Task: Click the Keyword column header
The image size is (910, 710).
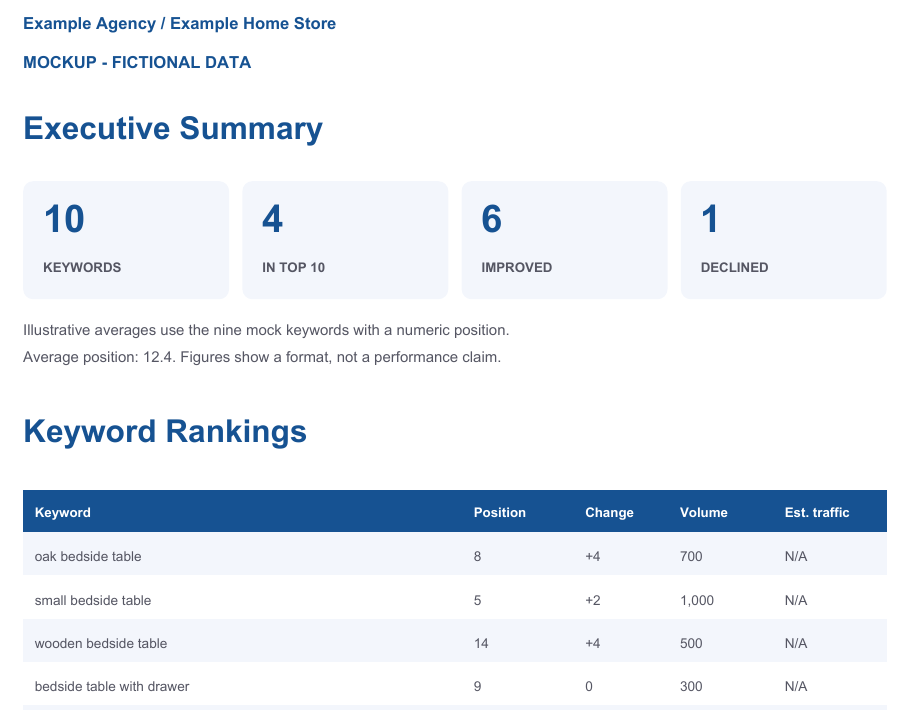Action: (x=63, y=512)
